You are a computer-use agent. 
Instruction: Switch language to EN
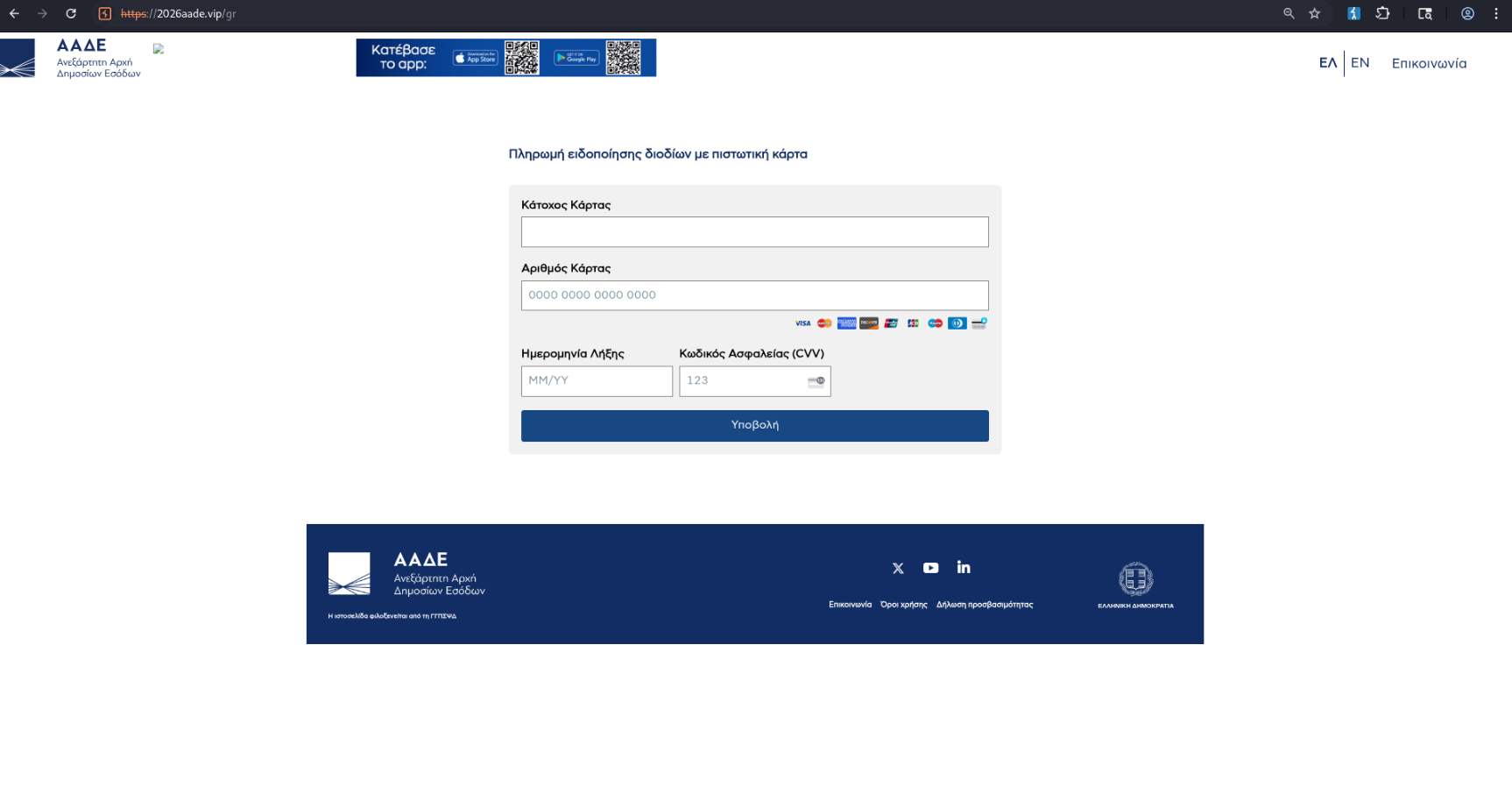click(1360, 63)
